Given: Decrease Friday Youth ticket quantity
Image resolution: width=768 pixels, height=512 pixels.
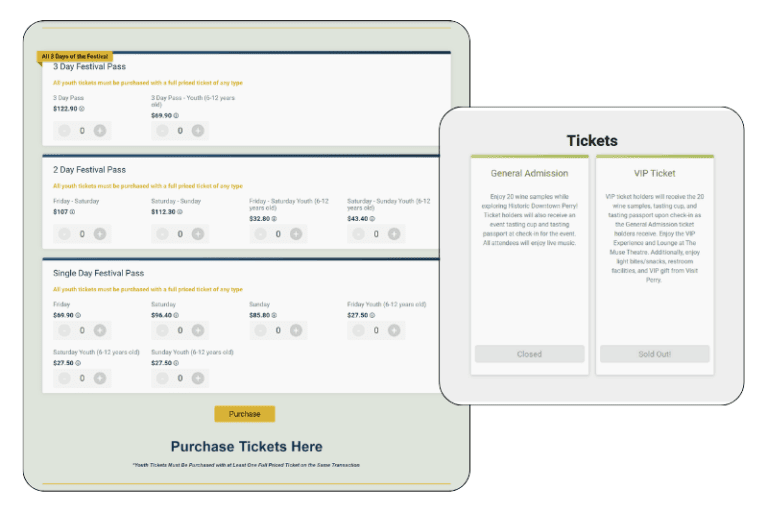Looking at the screenshot, I should 359,330.
